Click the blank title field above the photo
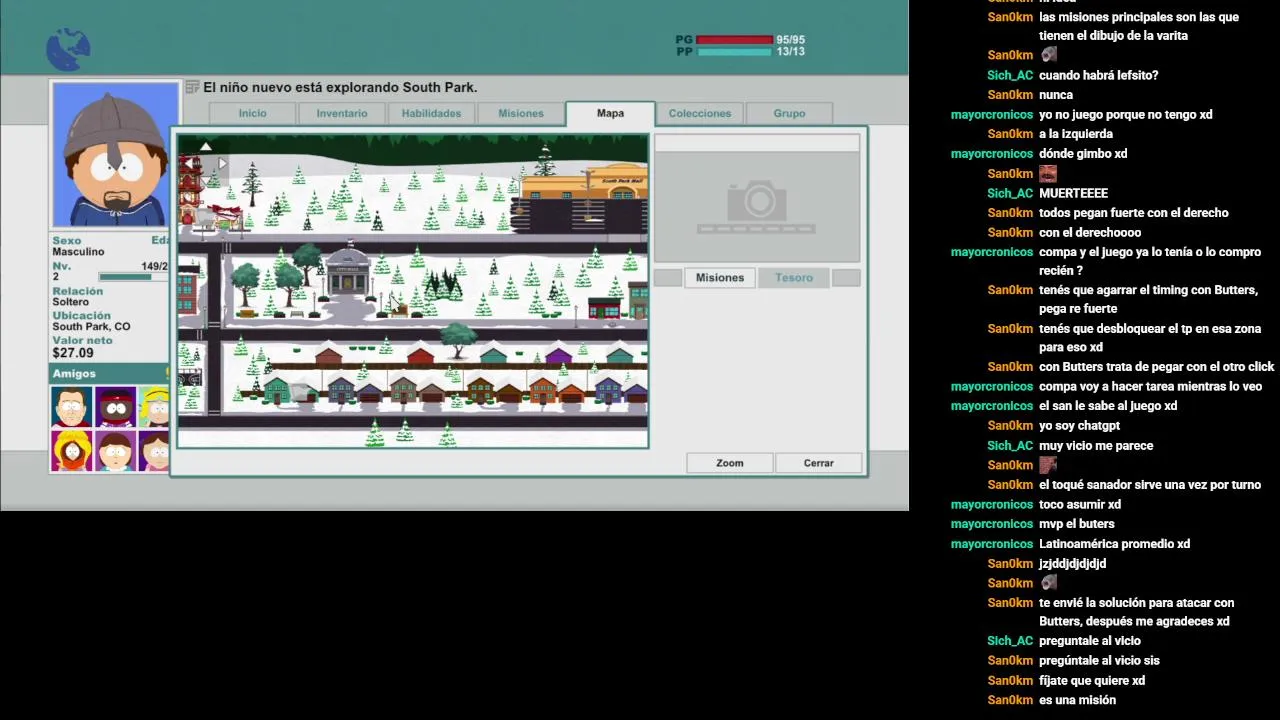This screenshot has height=720, width=1280. point(757,143)
